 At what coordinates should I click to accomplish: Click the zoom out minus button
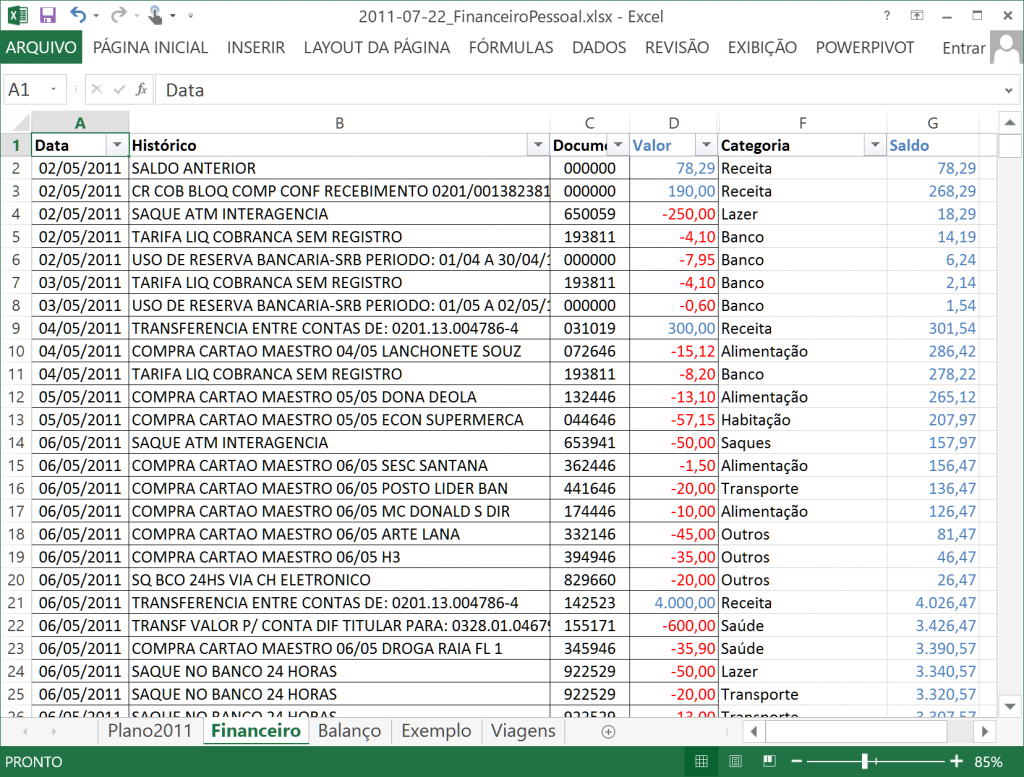[x=796, y=761]
